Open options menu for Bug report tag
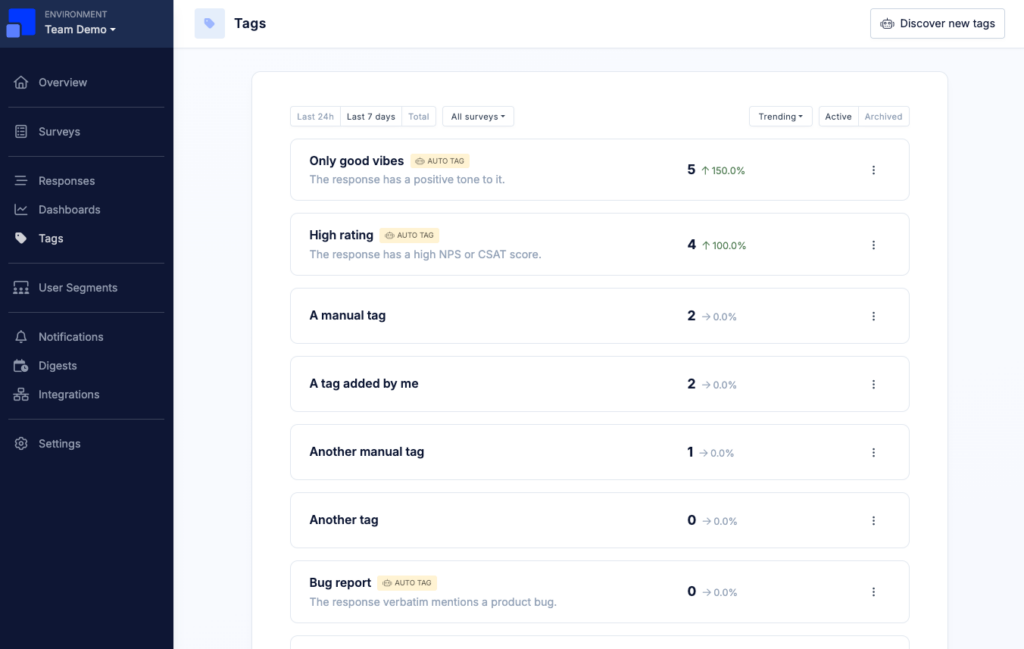Viewport: 1024px width, 649px height. tap(873, 592)
